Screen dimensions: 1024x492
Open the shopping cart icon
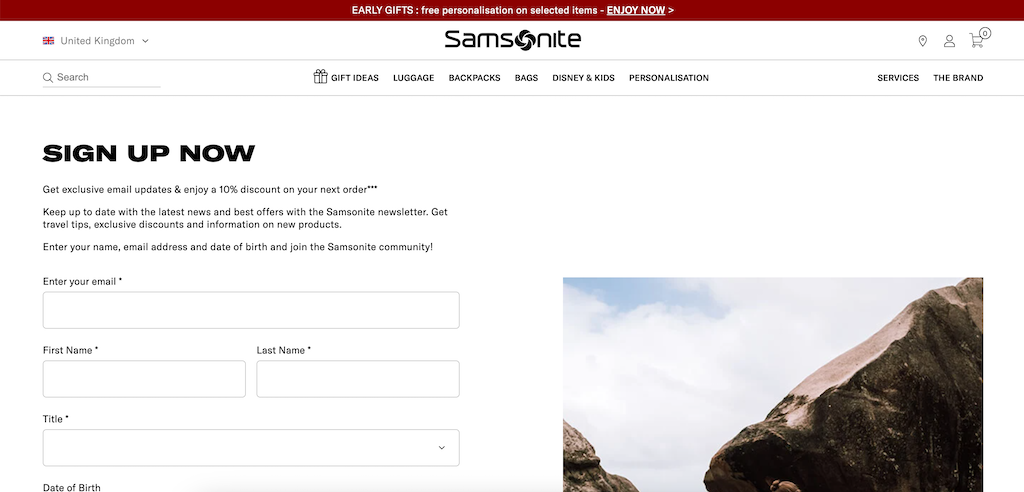coord(979,39)
